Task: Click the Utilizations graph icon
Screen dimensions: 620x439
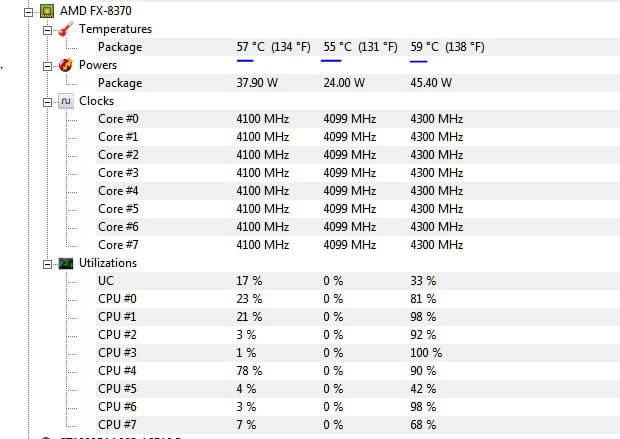Action: click(x=66, y=263)
